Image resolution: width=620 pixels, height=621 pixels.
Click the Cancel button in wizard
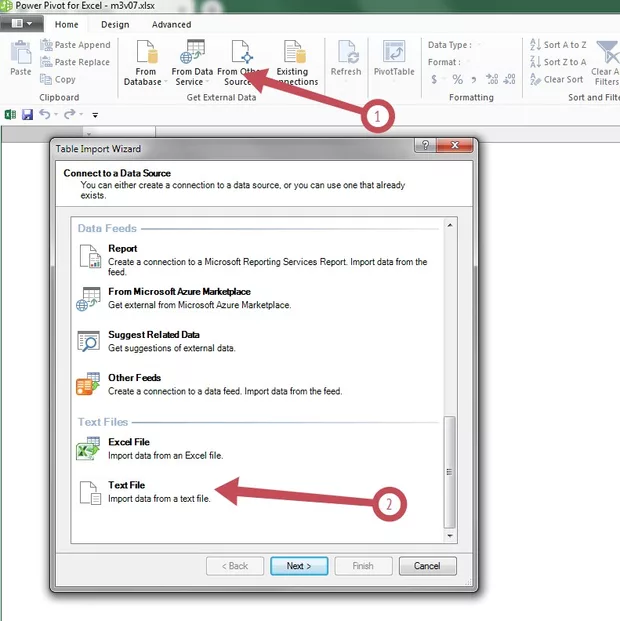(x=427, y=566)
